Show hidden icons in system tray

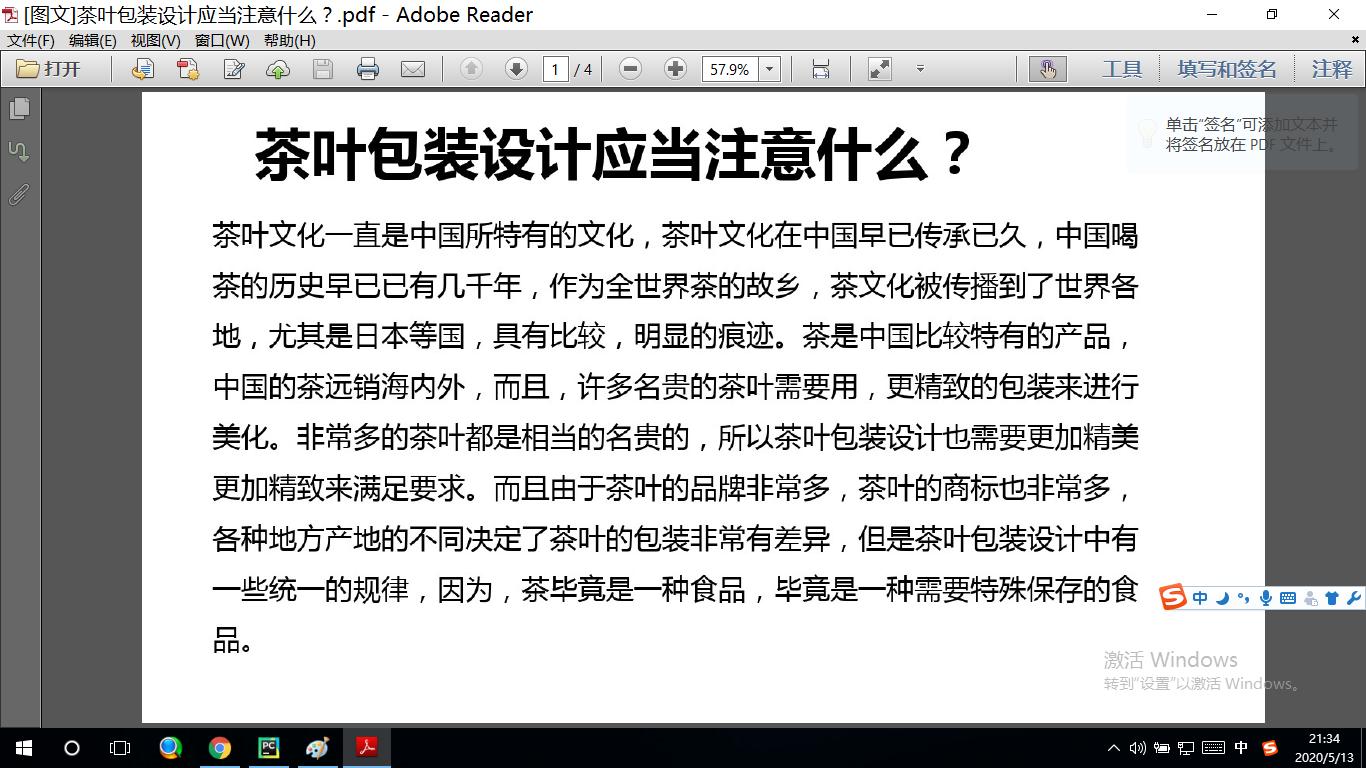click(x=1113, y=746)
